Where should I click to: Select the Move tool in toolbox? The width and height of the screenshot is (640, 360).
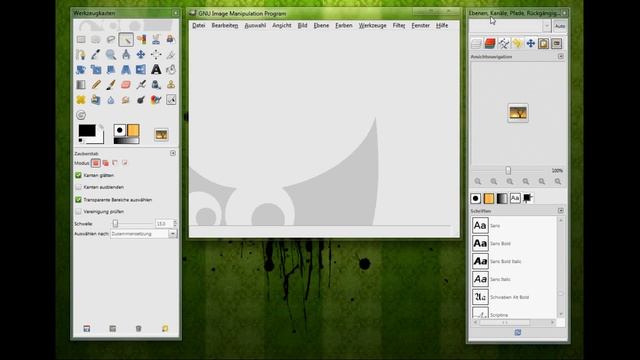[141, 55]
